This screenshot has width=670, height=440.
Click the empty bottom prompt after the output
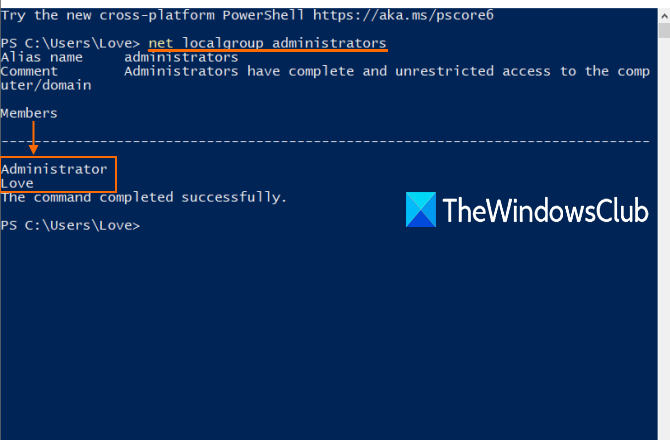pos(70,225)
